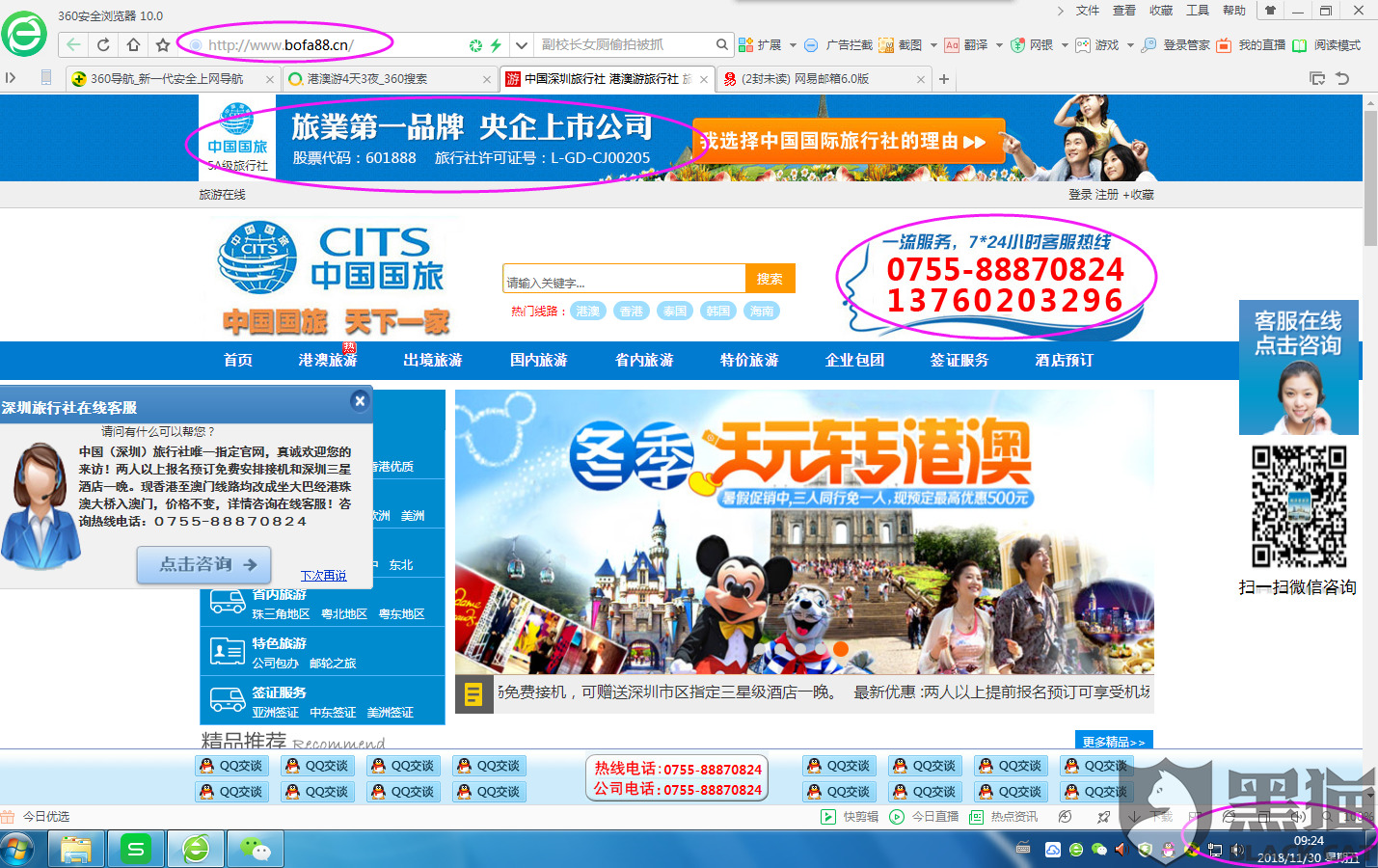Click 点击咨询 in the chat popup

tap(203, 564)
